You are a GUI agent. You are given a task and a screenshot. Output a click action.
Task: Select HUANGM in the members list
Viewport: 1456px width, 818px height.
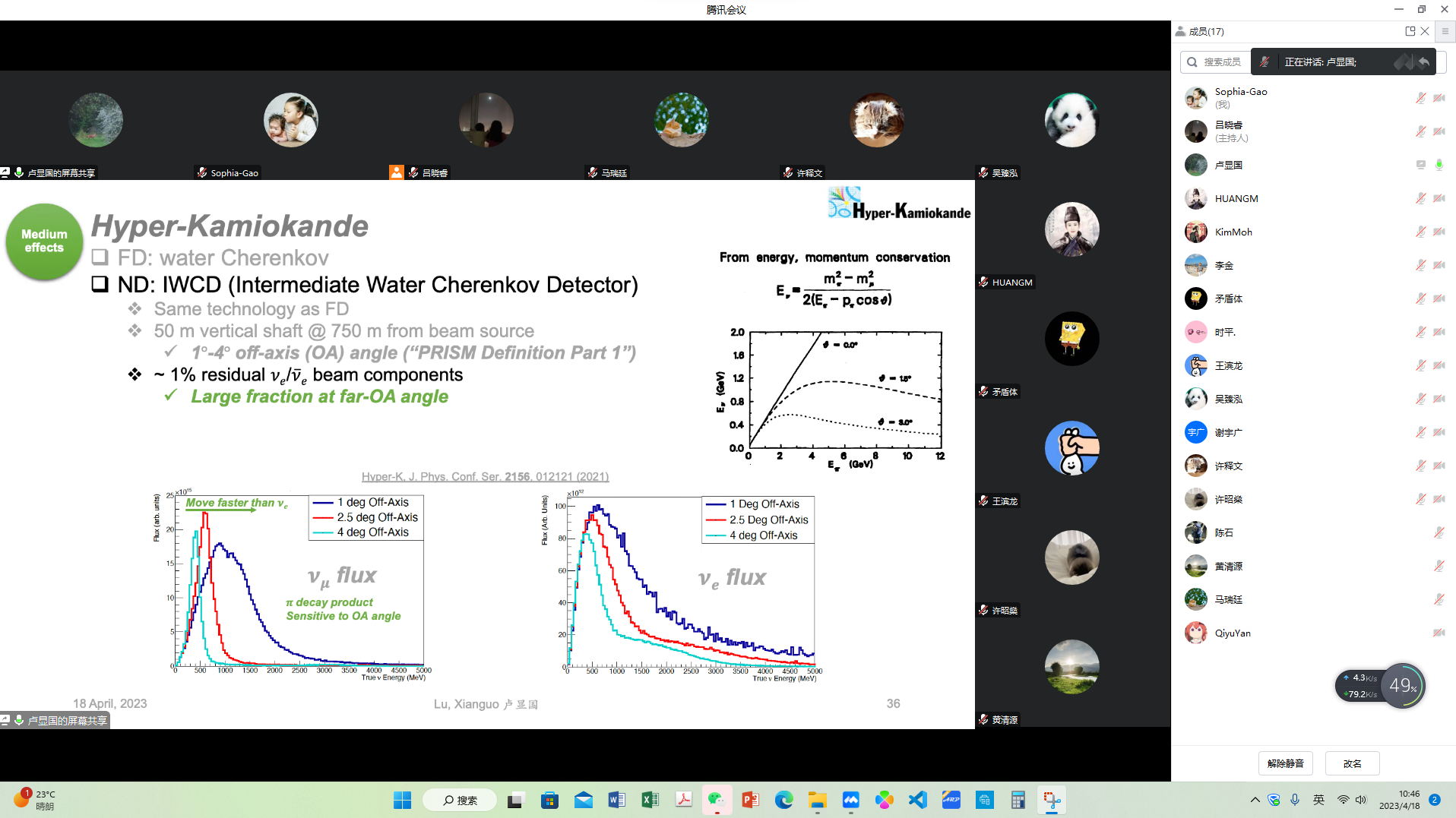tap(1236, 198)
